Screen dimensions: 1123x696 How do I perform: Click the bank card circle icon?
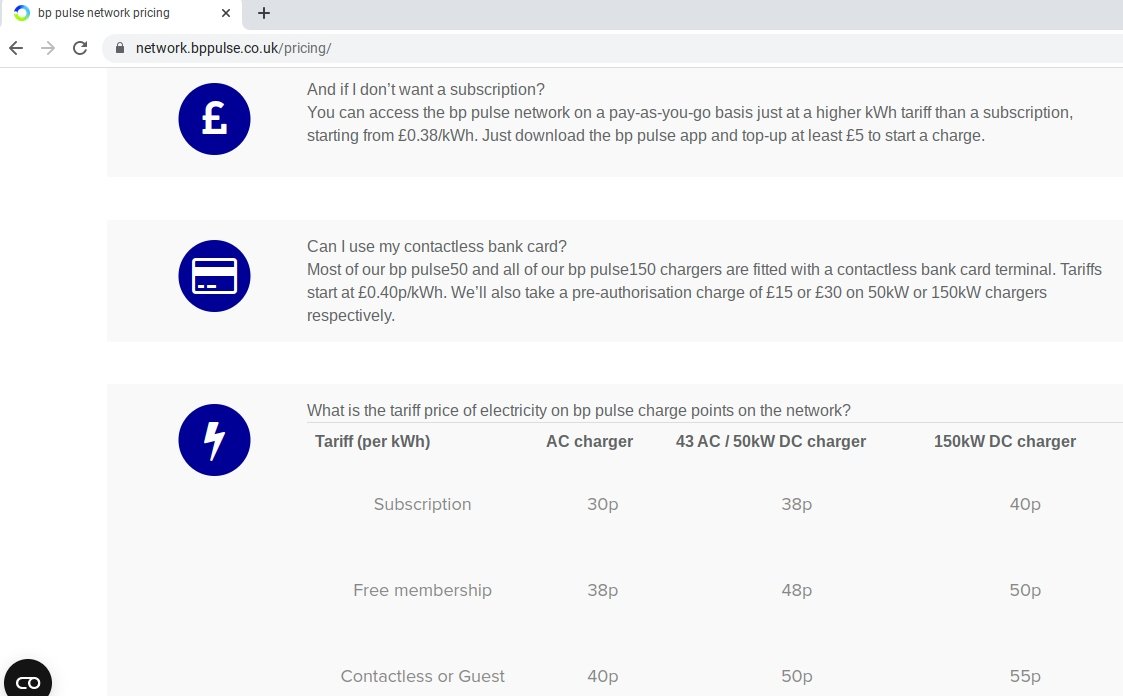pos(214,276)
